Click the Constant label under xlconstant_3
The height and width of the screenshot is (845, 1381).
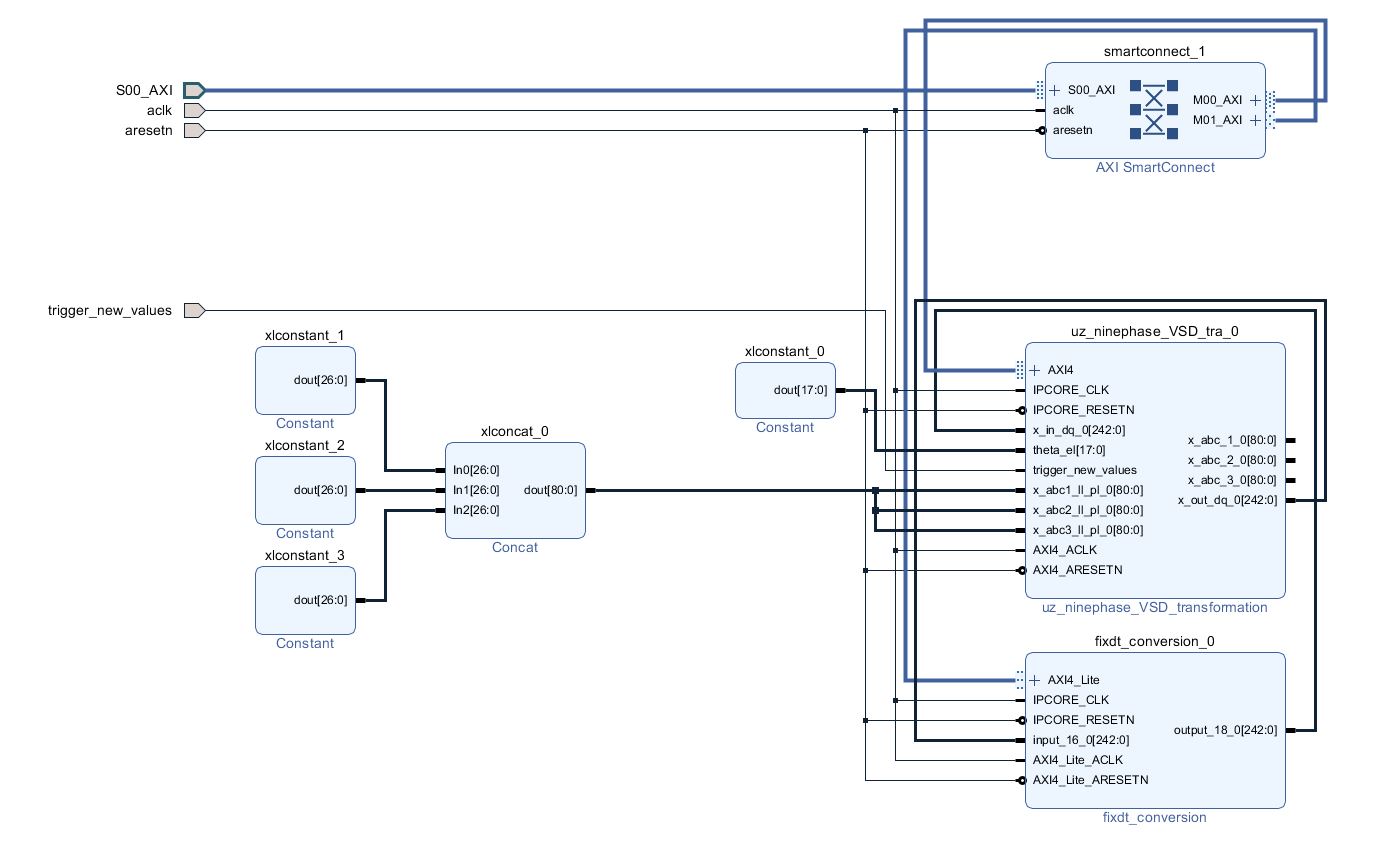305,643
